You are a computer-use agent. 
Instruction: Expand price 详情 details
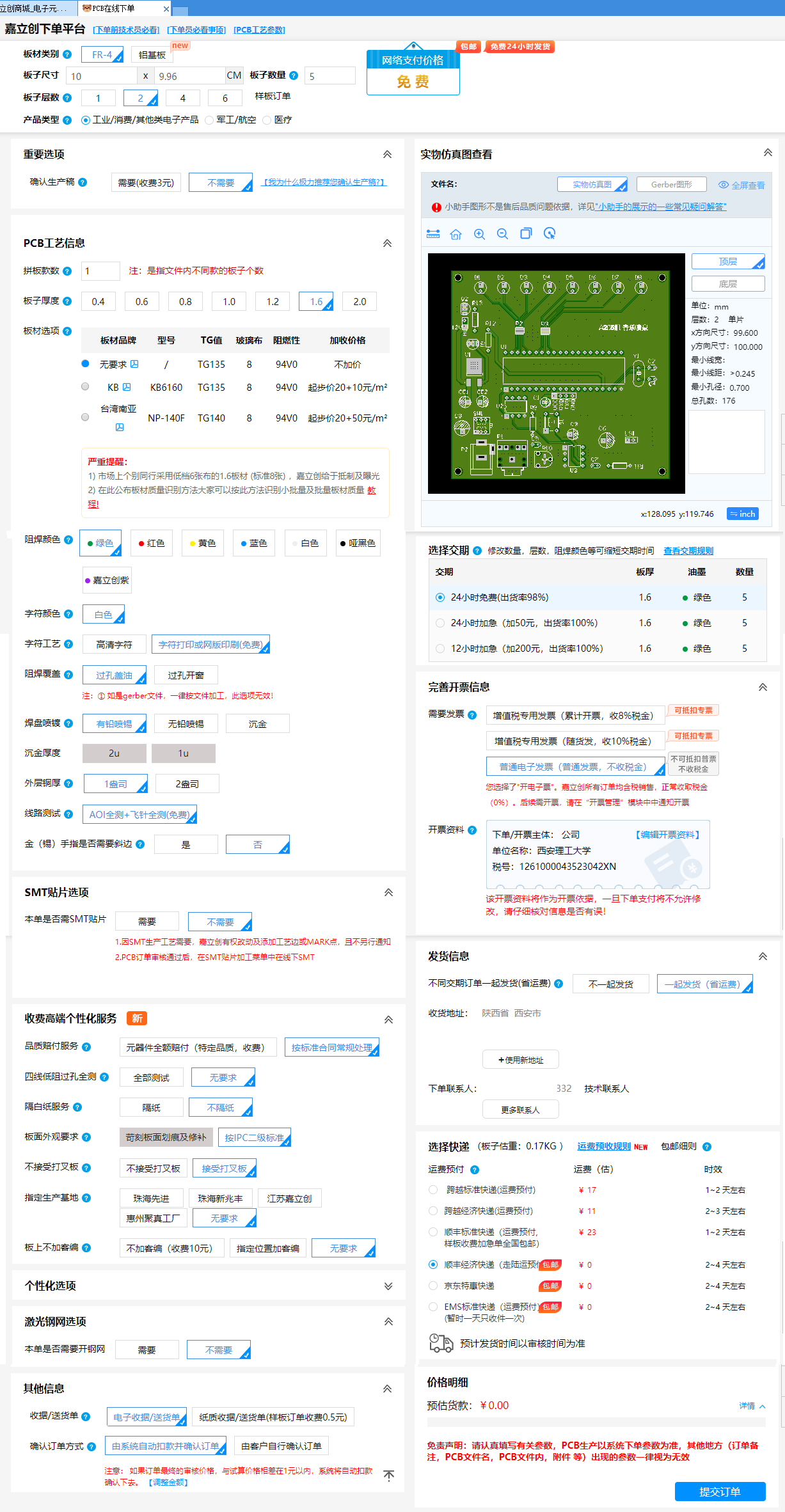[x=752, y=1406]
